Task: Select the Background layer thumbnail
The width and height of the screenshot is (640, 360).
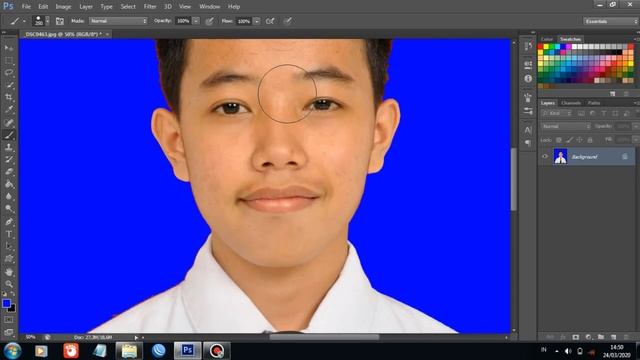Action: (560, 156)
